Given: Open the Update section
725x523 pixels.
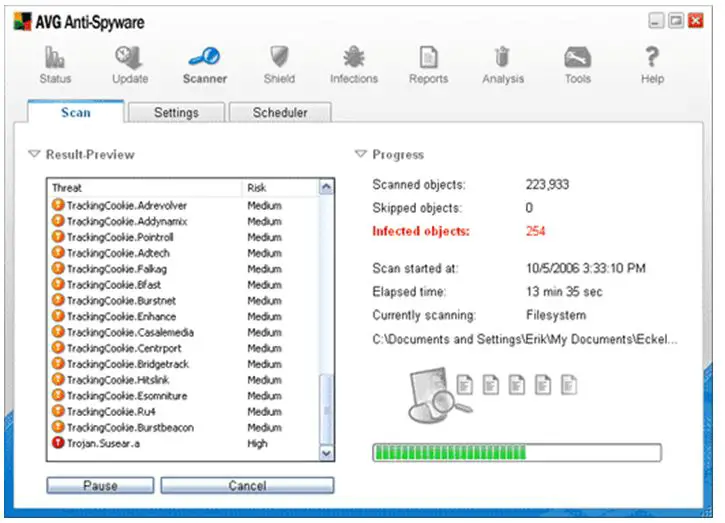Looking at the screenshot, I should (x=130, y=65).
